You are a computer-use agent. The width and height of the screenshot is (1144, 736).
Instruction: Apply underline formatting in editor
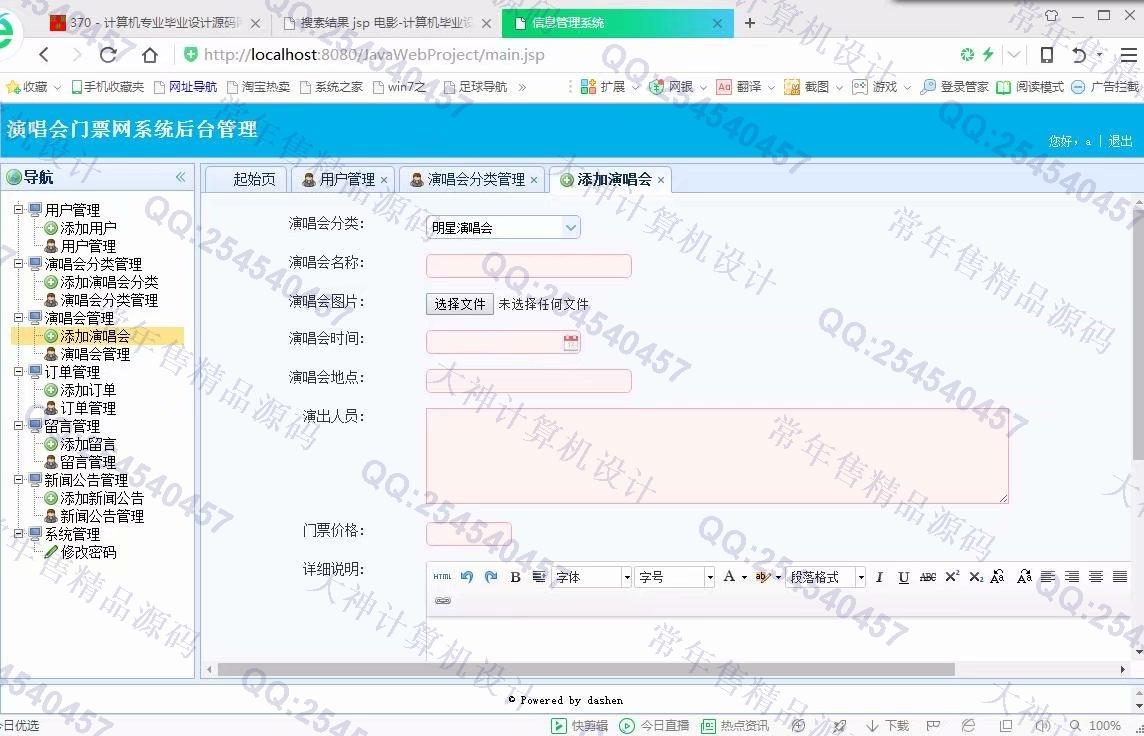click(x=903, y=577)
